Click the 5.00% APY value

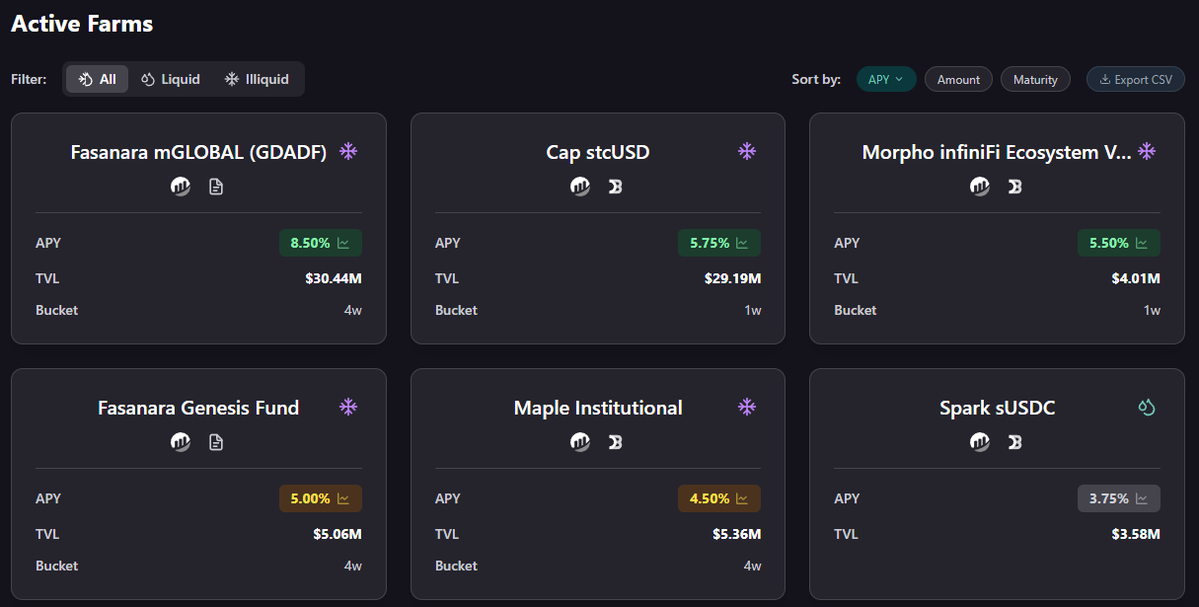[310, 498]
